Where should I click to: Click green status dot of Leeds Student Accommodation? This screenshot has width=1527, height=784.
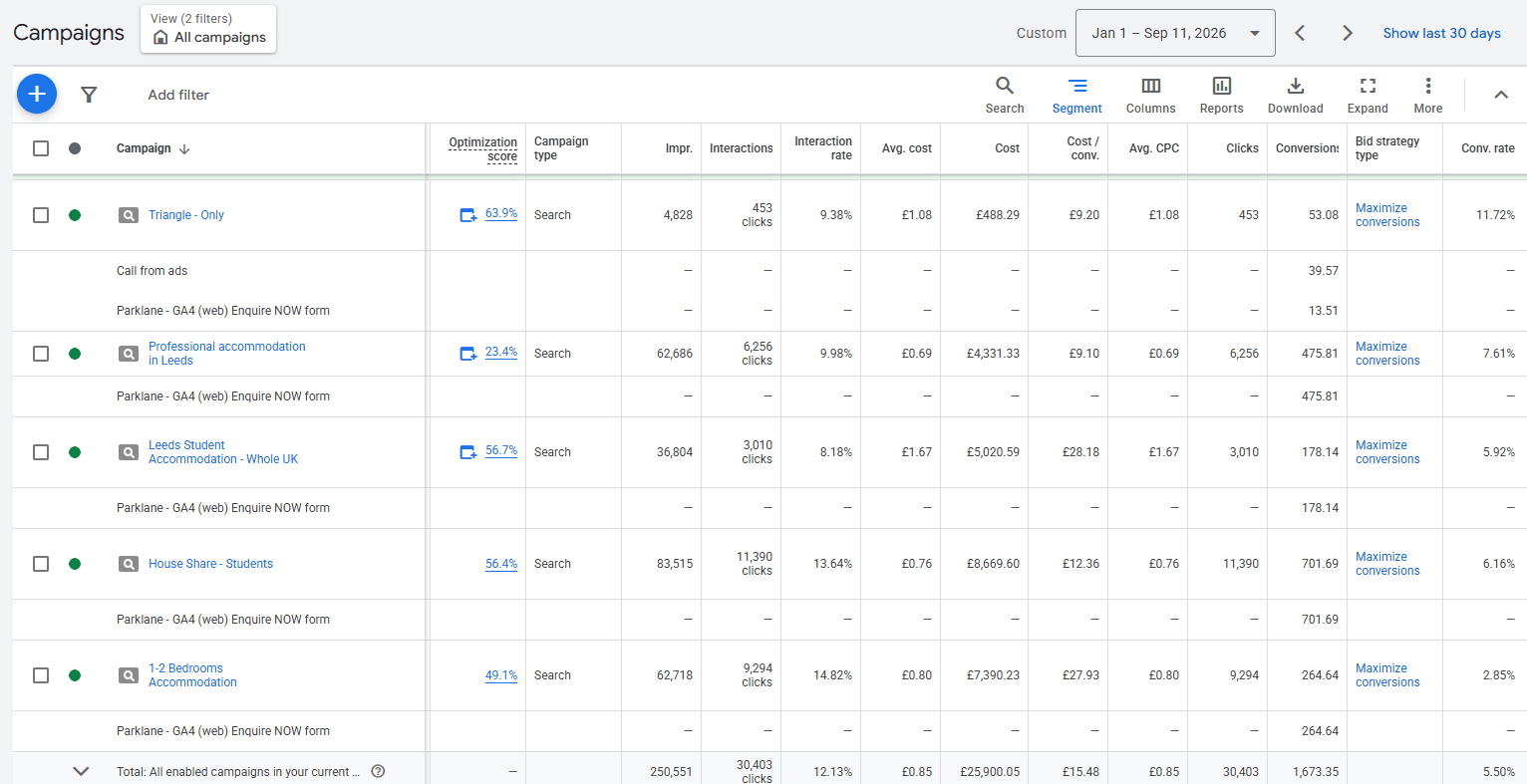(x=75, y=452)
